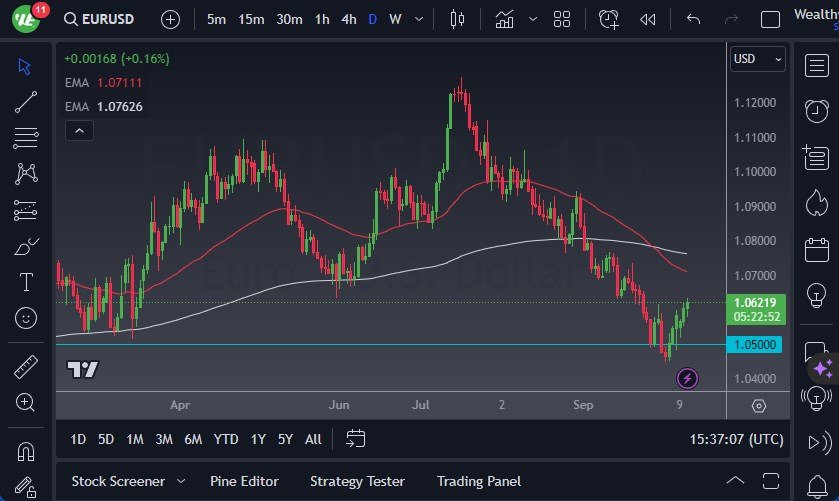Open the Fibonacci retracement tool
The width and height of the screenshot is (839, 501).
tap(26, 138)
